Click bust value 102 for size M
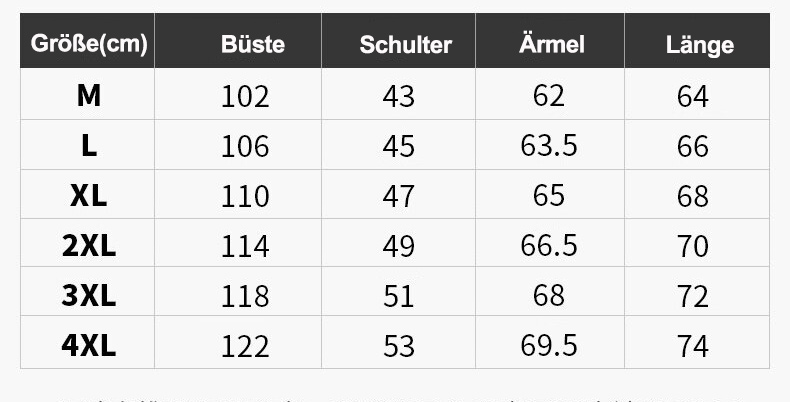Screen dimensions: 790x402 (245, 96)
